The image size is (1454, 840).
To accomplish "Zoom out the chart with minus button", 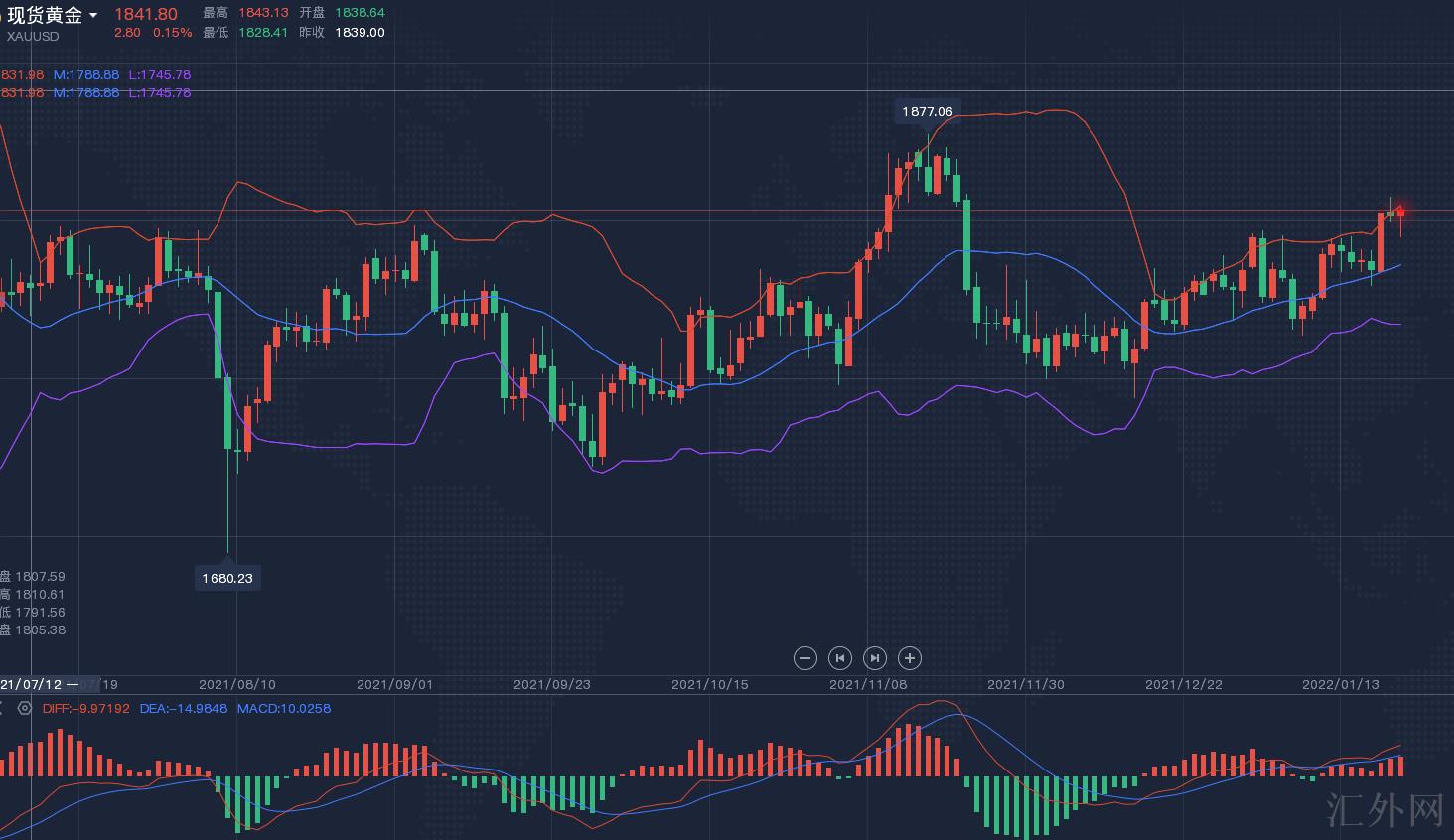I will pos(805,658).
